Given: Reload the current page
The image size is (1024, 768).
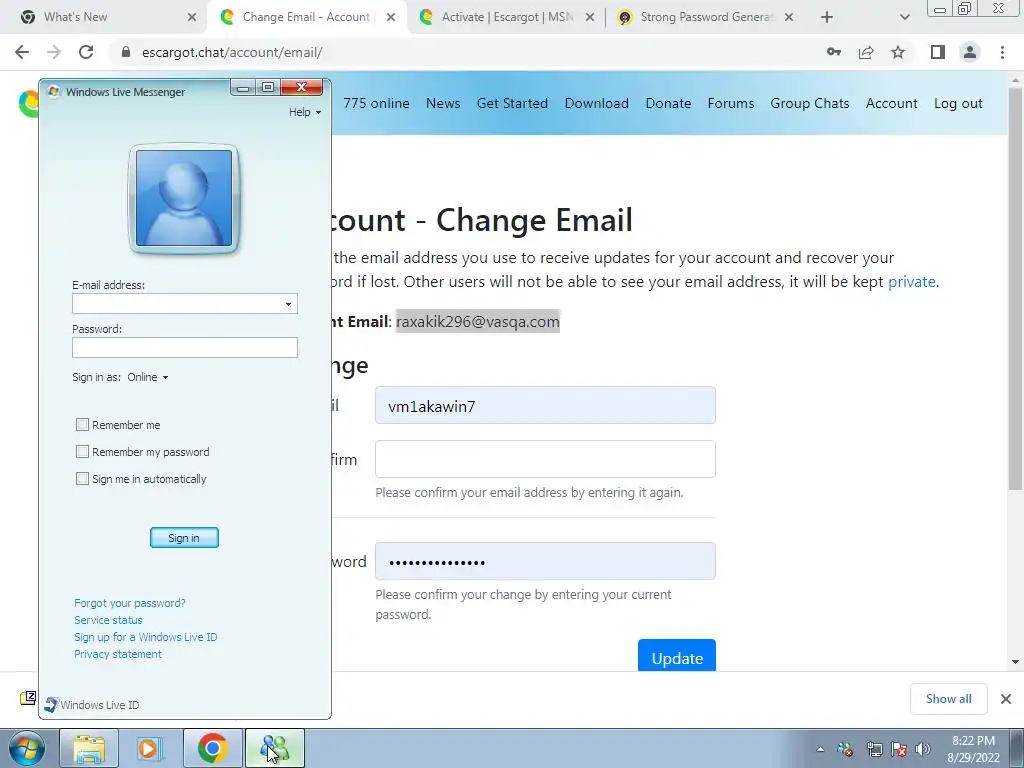Looking at the screenshot, I should point(86,52).
